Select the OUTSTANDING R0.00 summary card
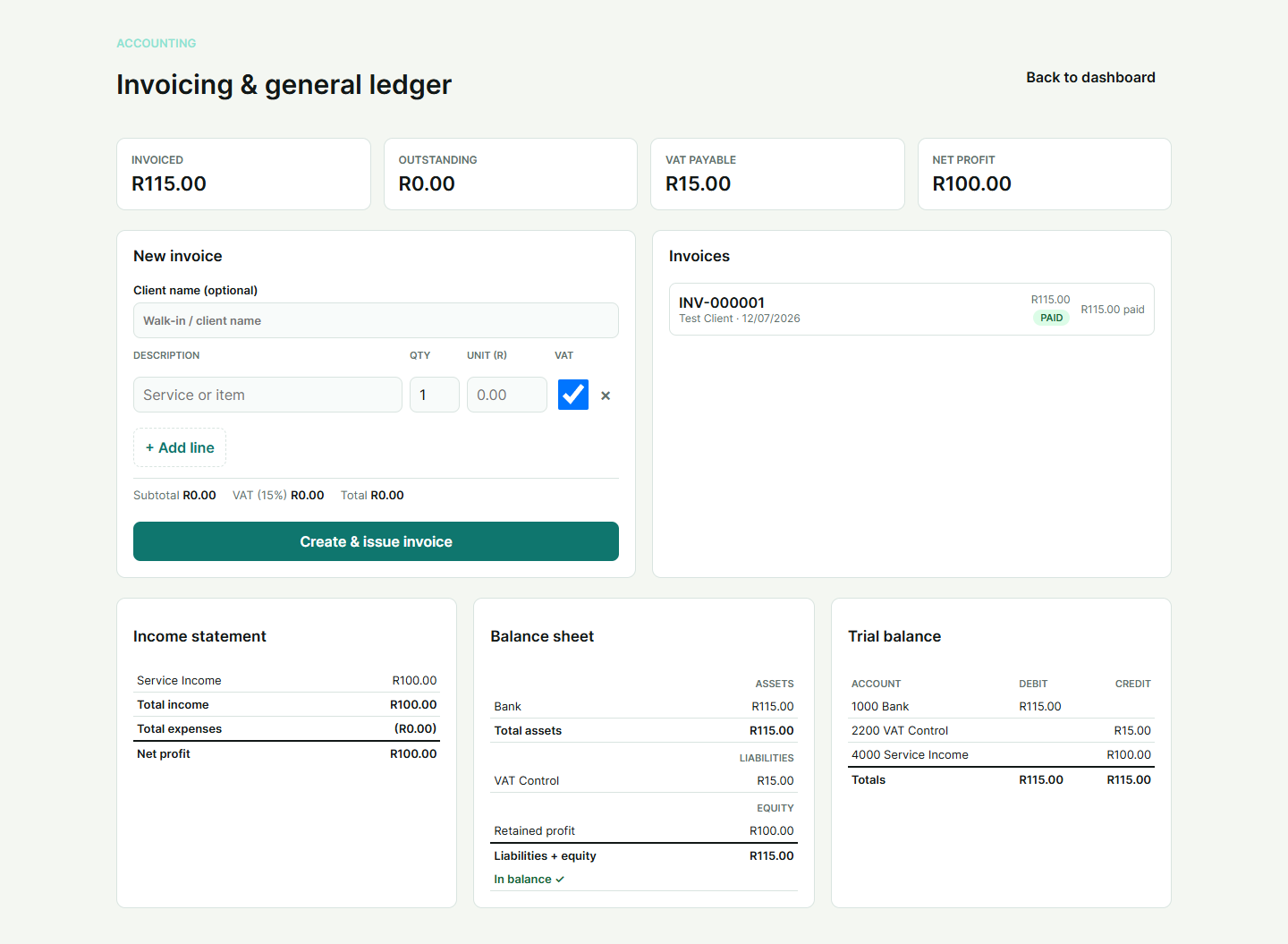This screenshot has width=1288, height=944. tap(511, 174)
